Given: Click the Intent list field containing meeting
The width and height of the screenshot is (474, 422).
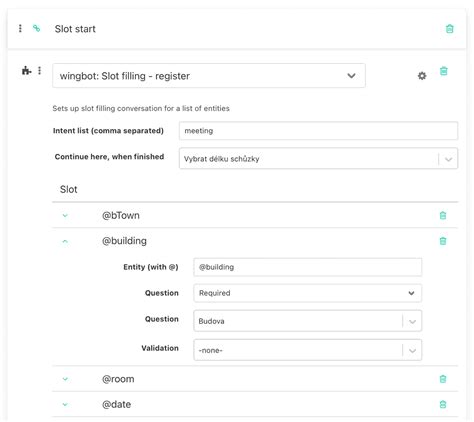Looking at the screenshot, I should 318,131.
